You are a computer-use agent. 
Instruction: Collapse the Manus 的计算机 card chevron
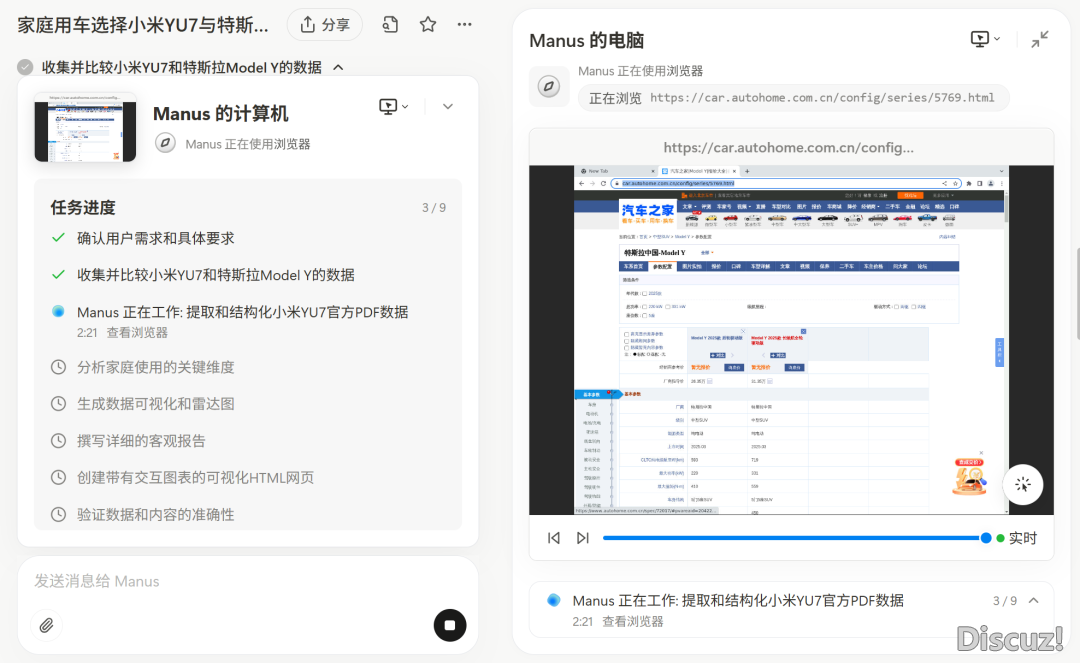448,107
